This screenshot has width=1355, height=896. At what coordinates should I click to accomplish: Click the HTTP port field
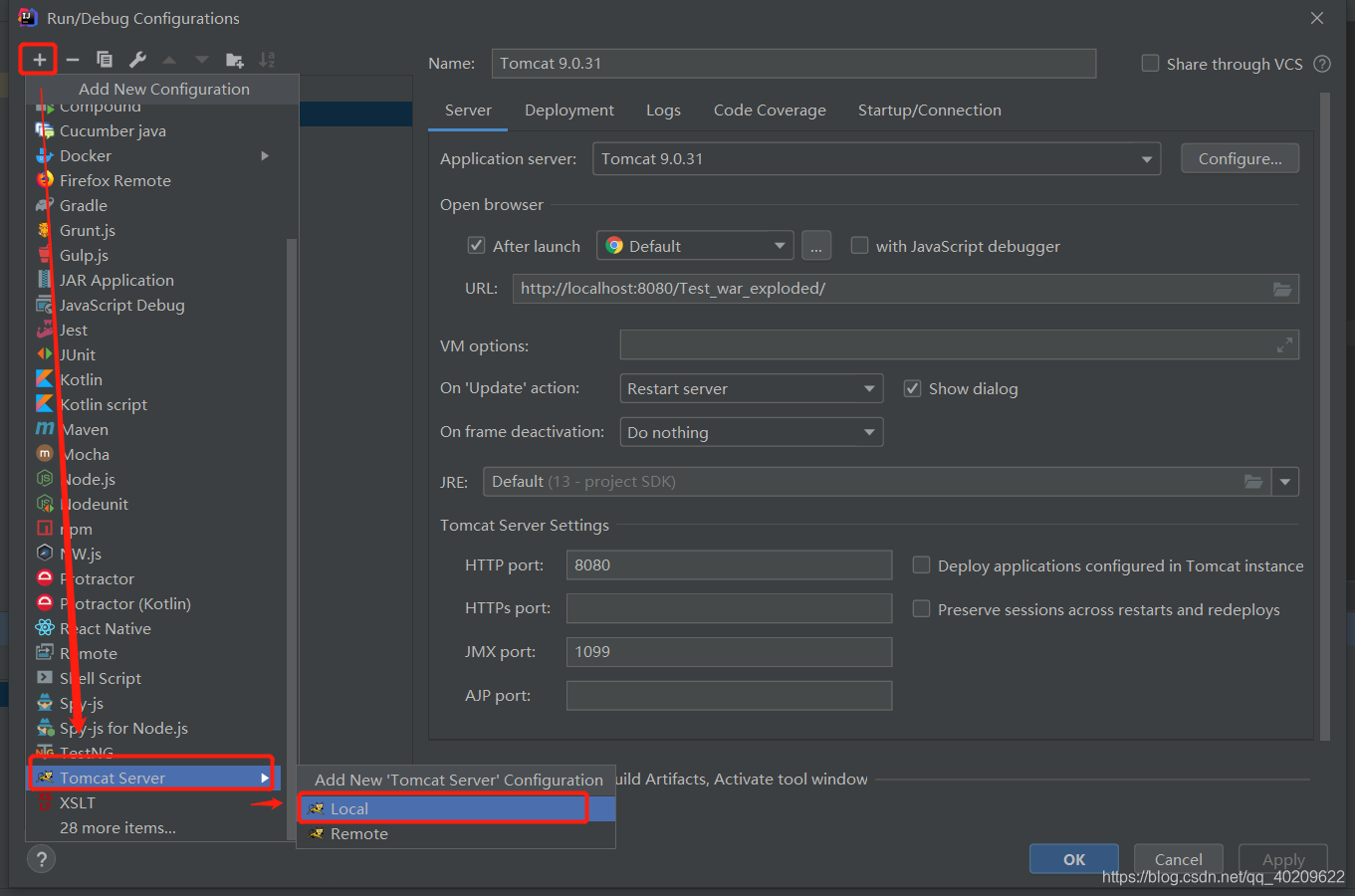(729, 564)
